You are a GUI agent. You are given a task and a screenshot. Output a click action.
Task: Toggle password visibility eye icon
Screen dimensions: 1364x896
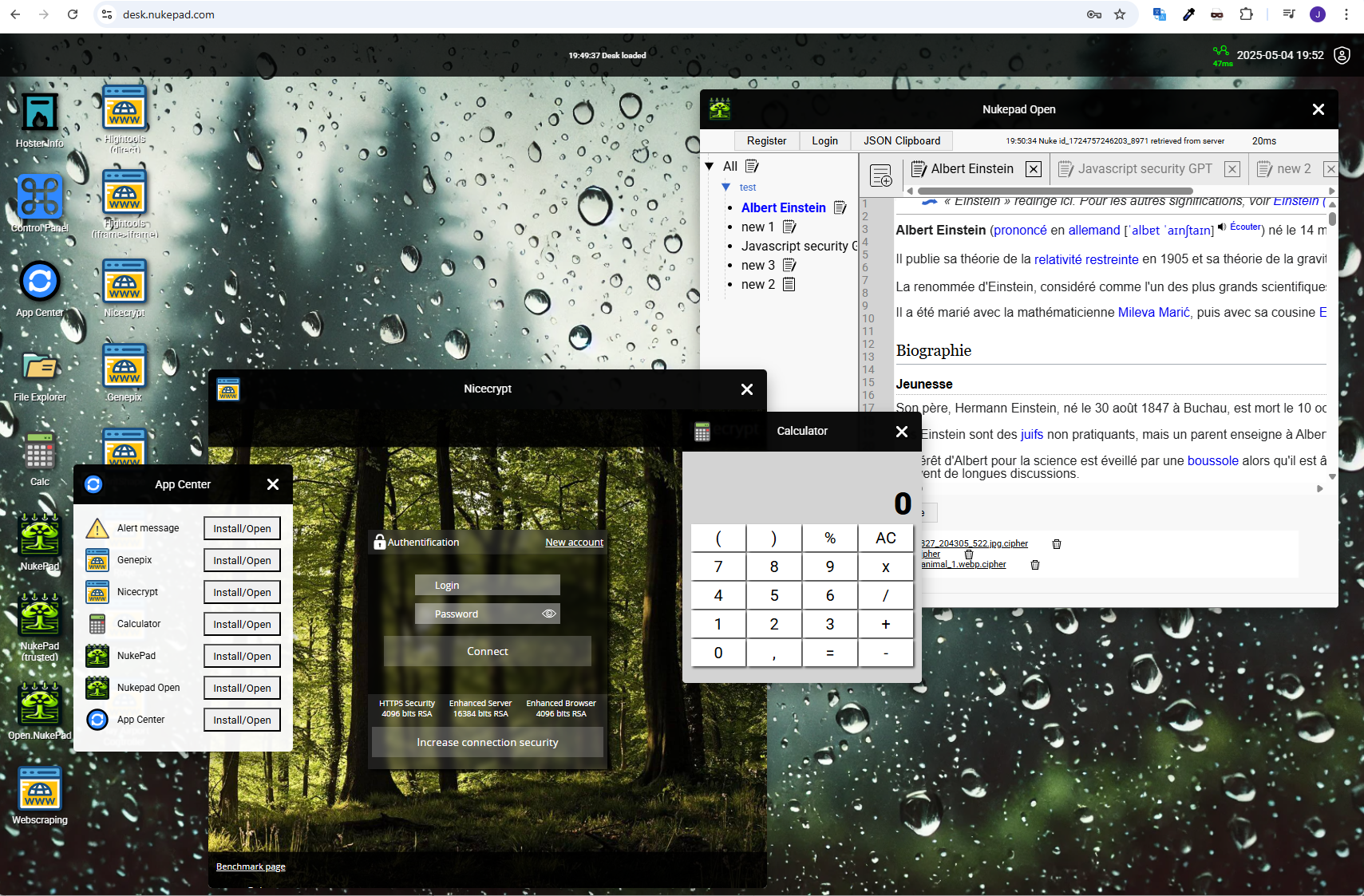pos(549,614)
